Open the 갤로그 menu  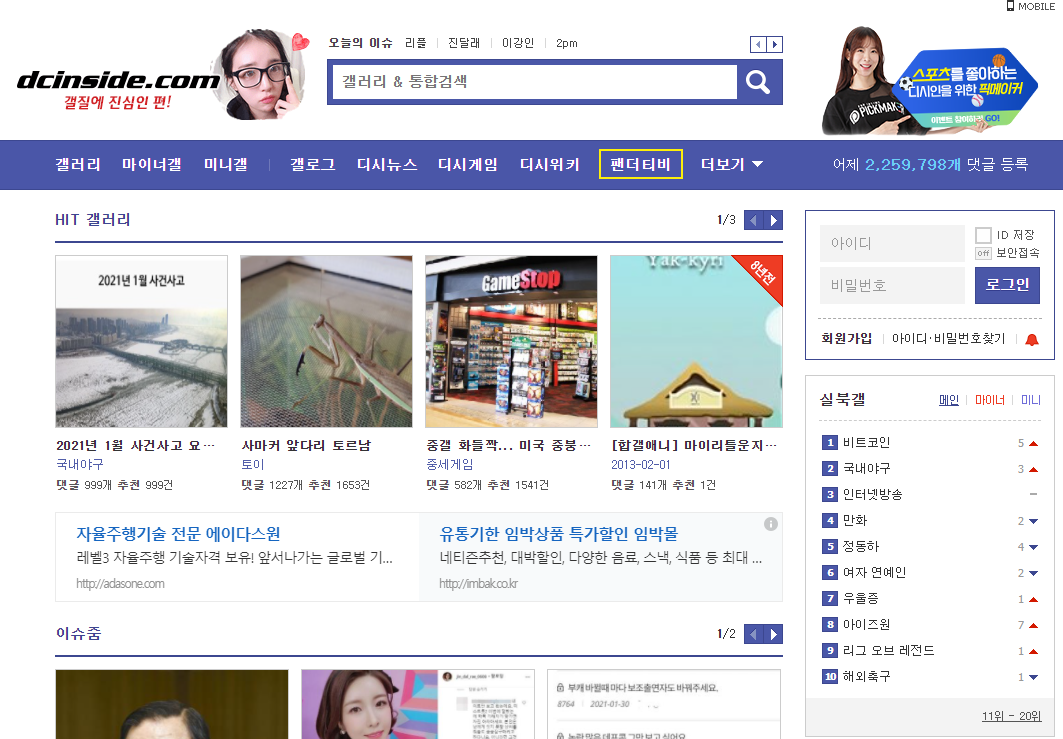pos(313,164)
